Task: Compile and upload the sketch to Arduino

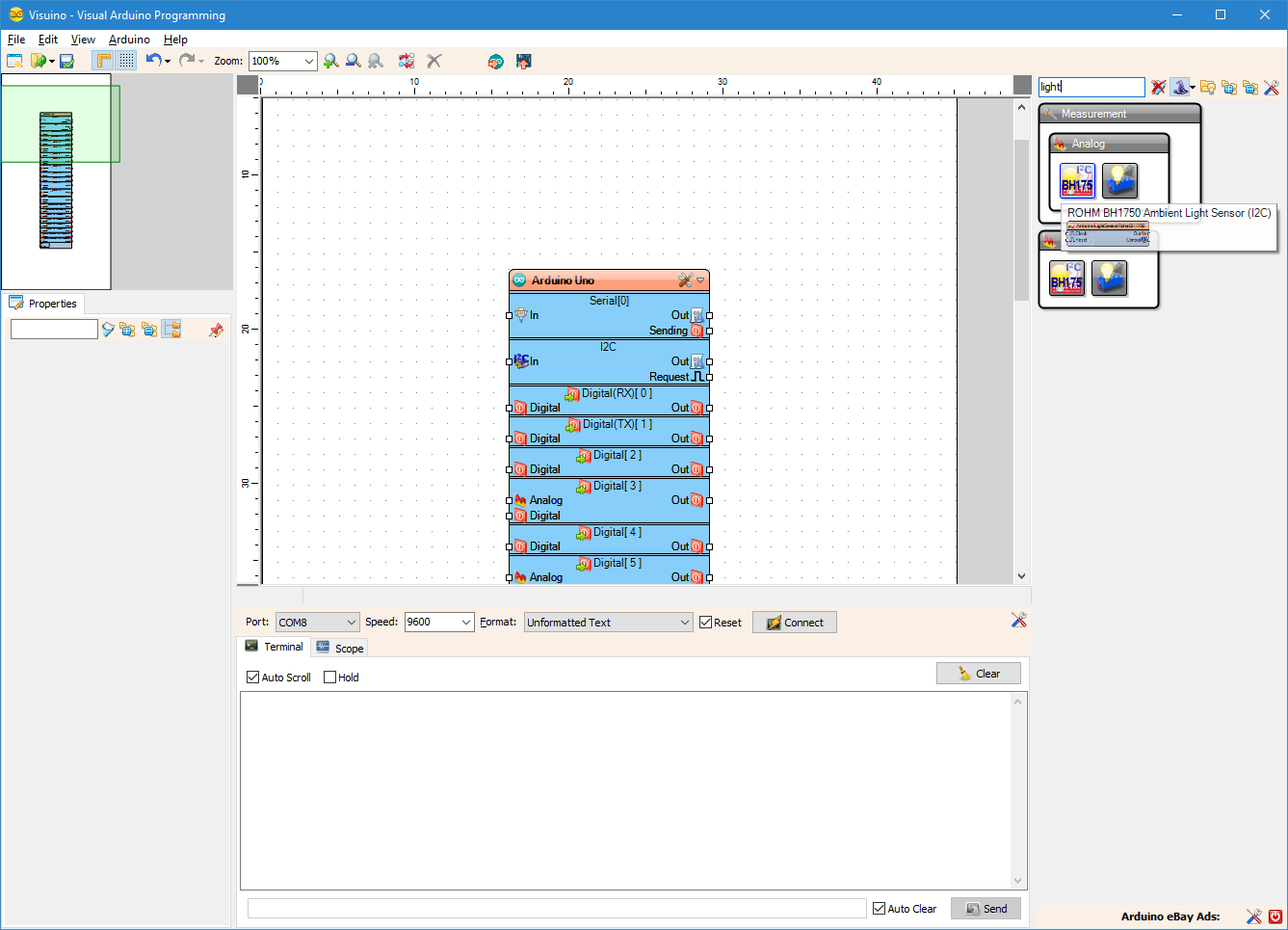Action: pyautogui.click(x=523, y=61)
